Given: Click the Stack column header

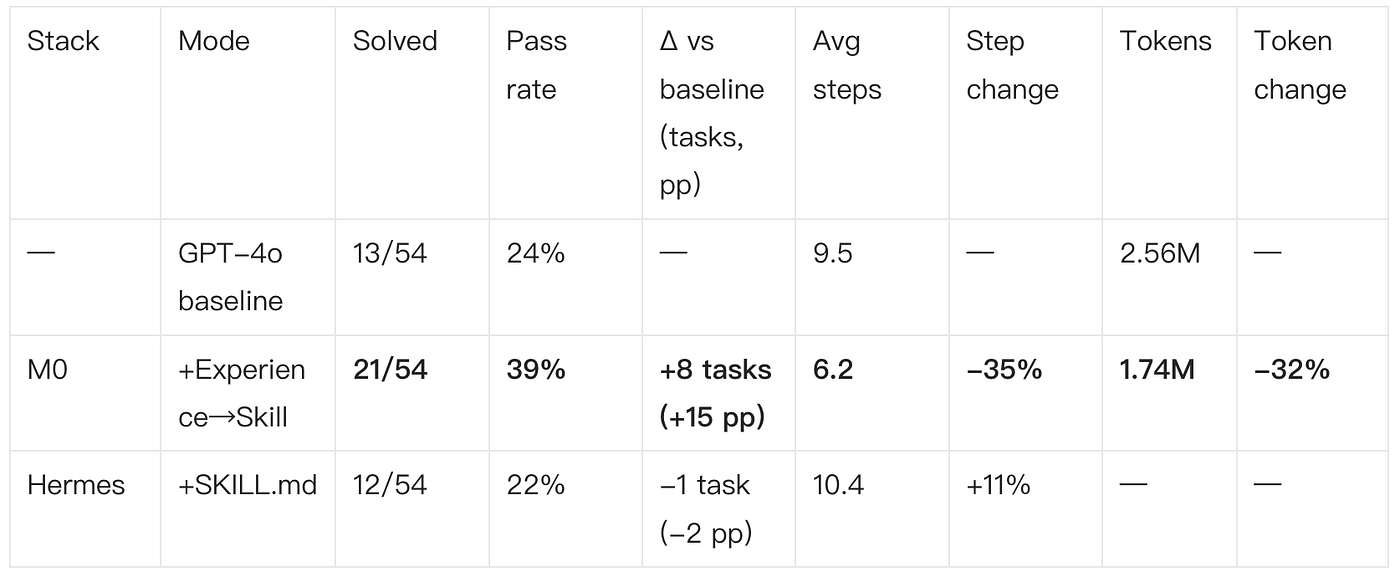Looking at the screenshot, I should point(63,41).
